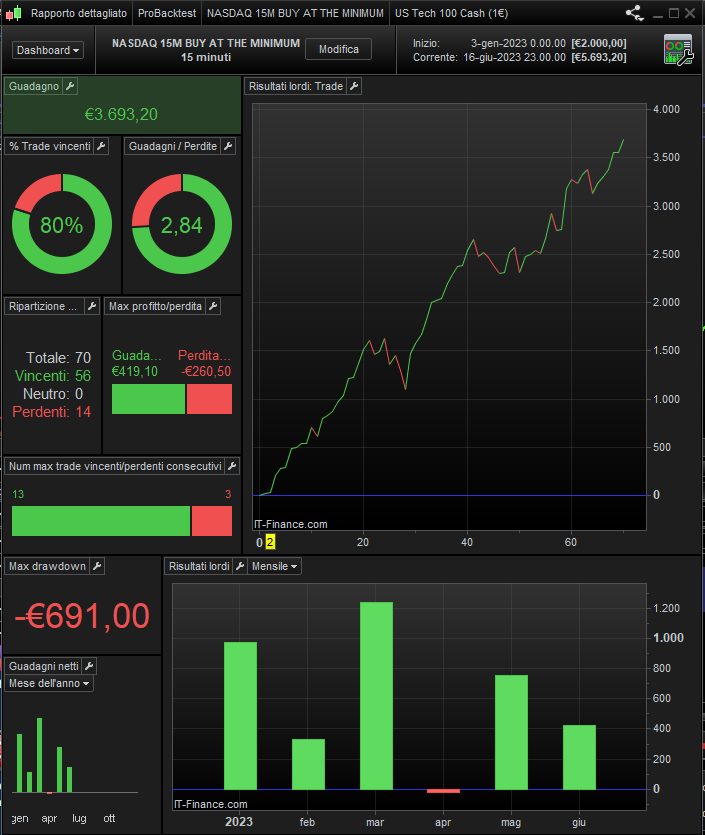The image size is (705, 835).
Task: Click the -€691,00 drawdown value
Action: click(x=82, y=616)
